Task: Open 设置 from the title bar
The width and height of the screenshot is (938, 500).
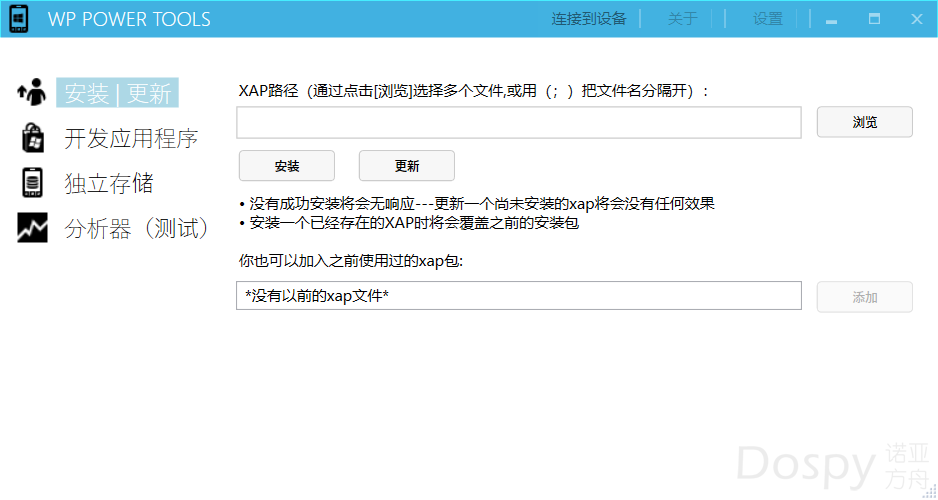Action: coord(768,19)
